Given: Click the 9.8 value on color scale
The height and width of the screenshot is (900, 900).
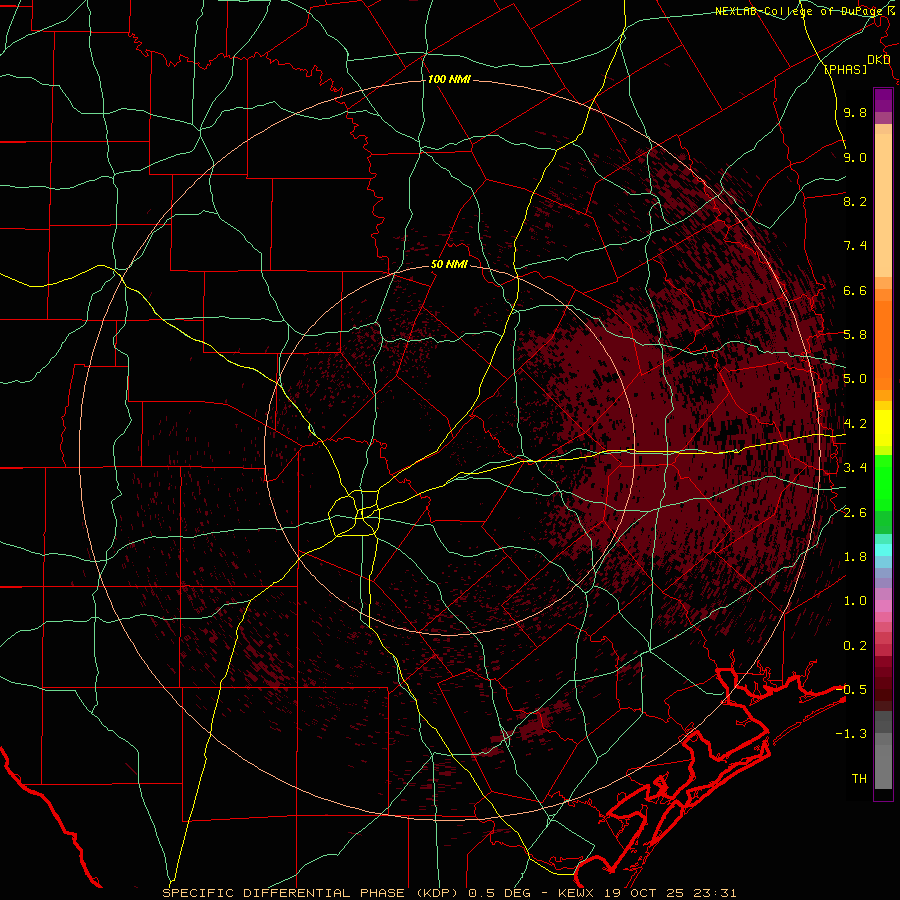Looking at the screenshot, I should 855,112.
